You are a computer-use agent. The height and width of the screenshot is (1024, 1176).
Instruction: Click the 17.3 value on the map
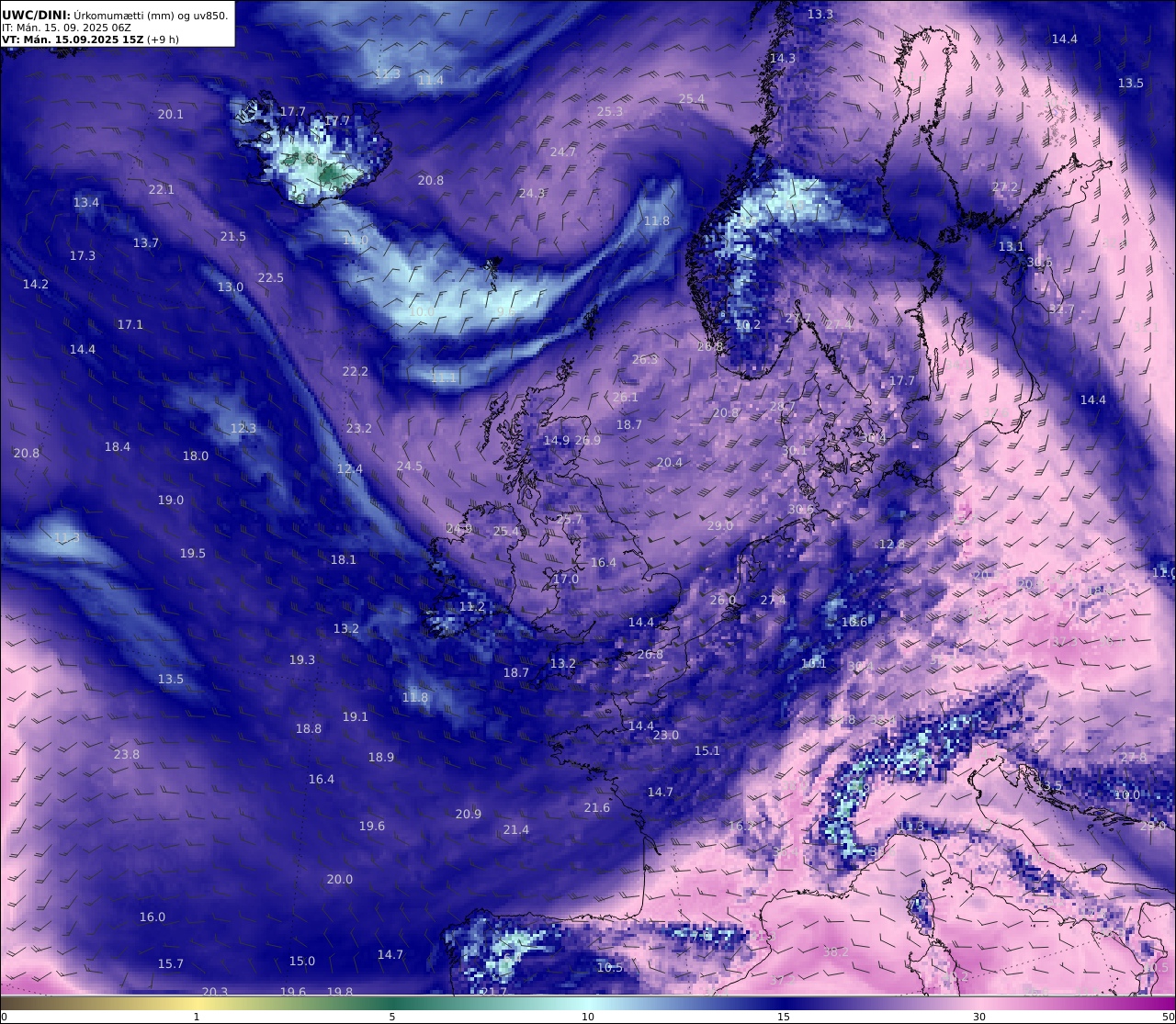tap(83, 256)
